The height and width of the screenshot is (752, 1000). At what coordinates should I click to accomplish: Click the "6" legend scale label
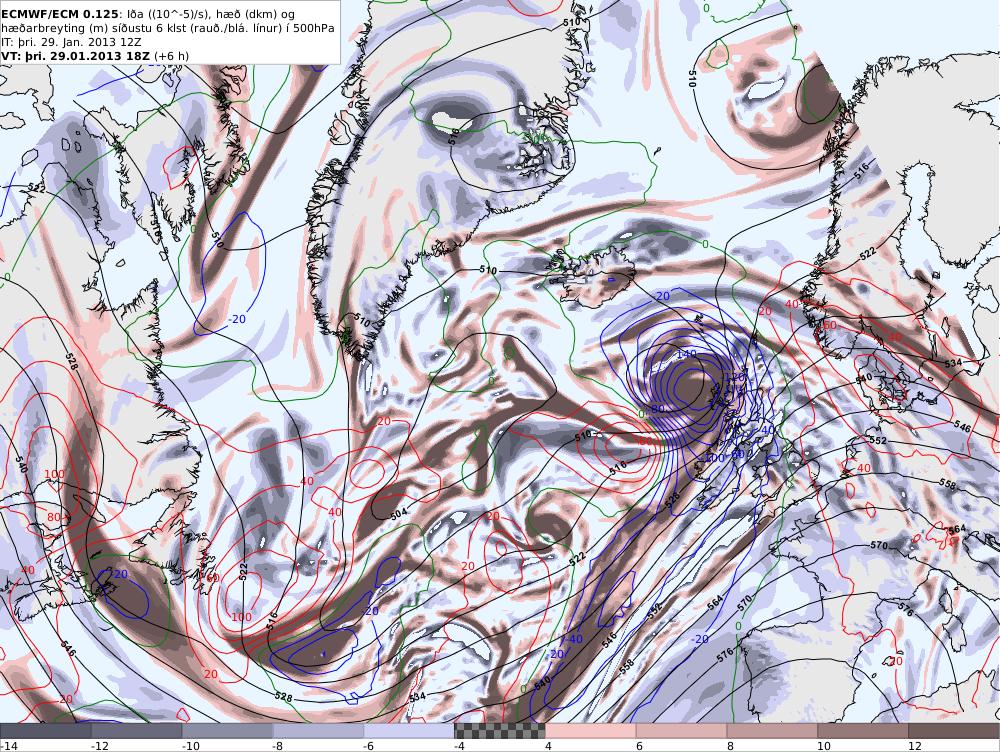(639, 746)
